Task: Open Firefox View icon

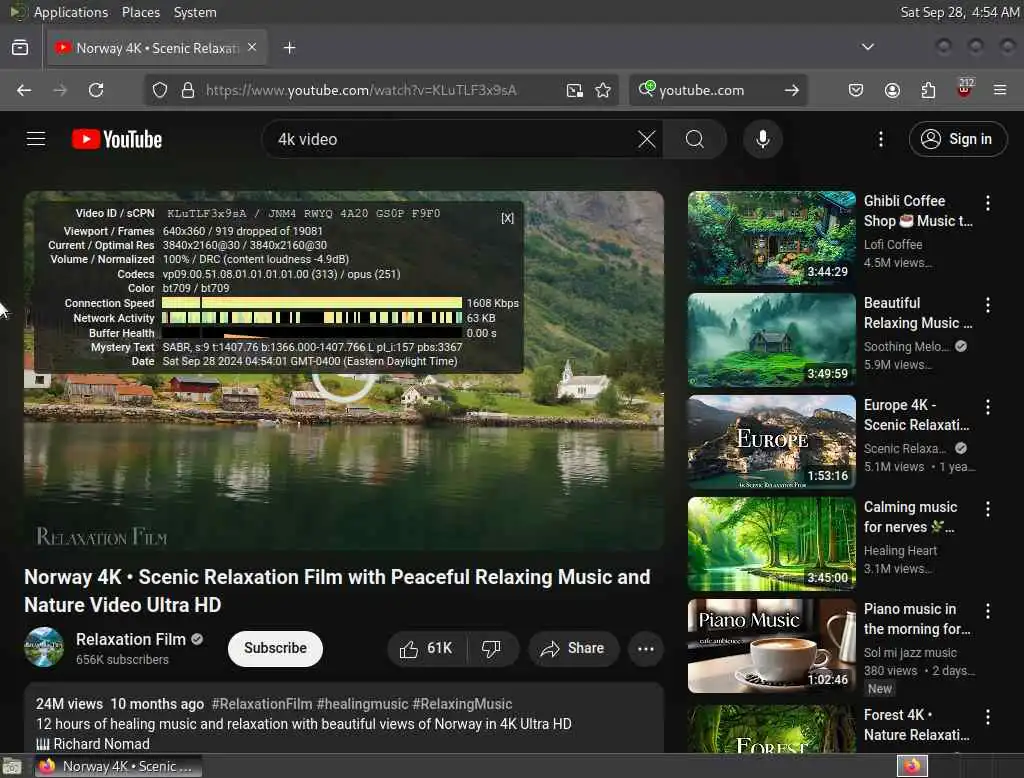Action: point(20,48)
